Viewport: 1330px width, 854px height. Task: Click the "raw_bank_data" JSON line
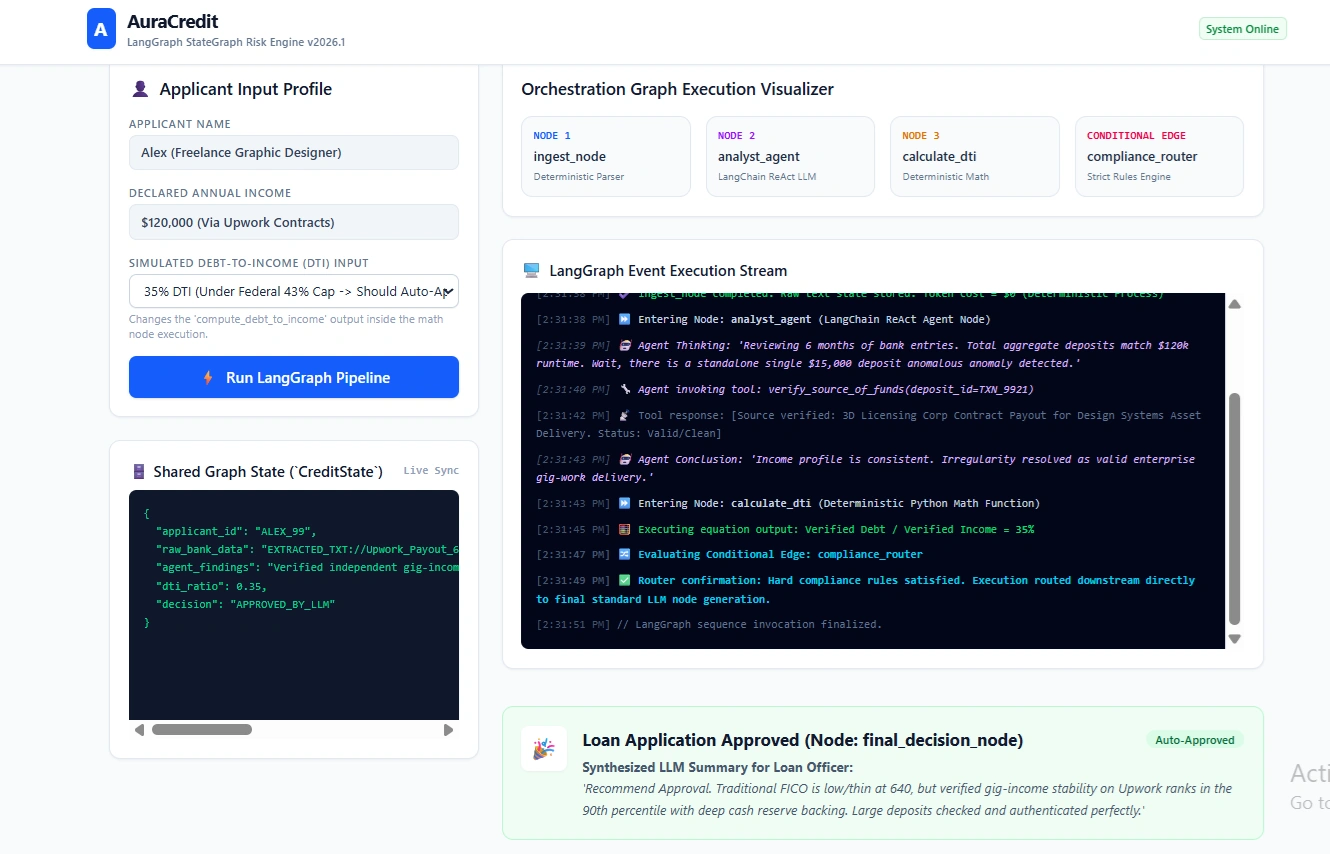(307, 549)
